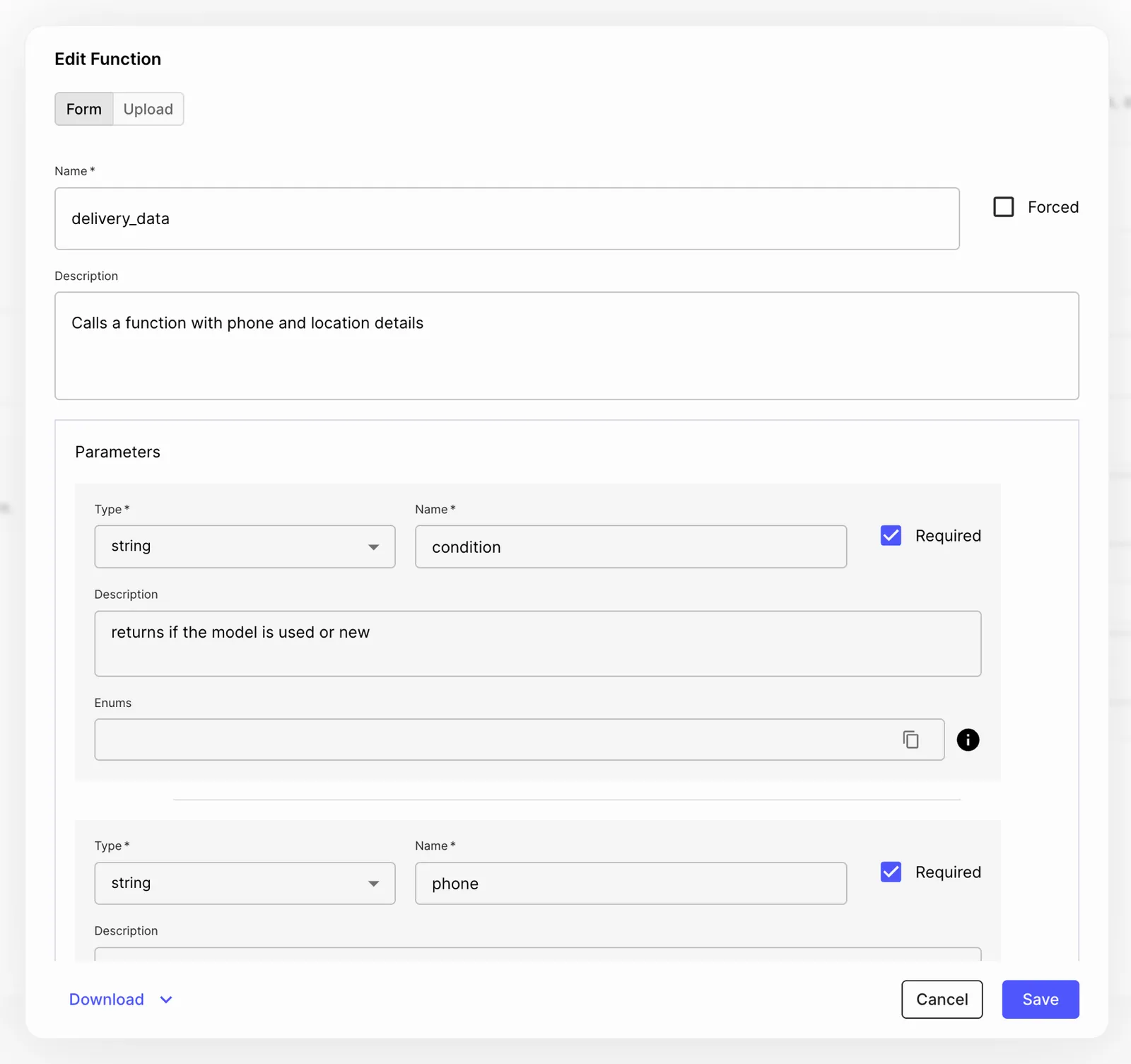
Task: Switch to the Form tab
Action: click(x=84, y=109)
